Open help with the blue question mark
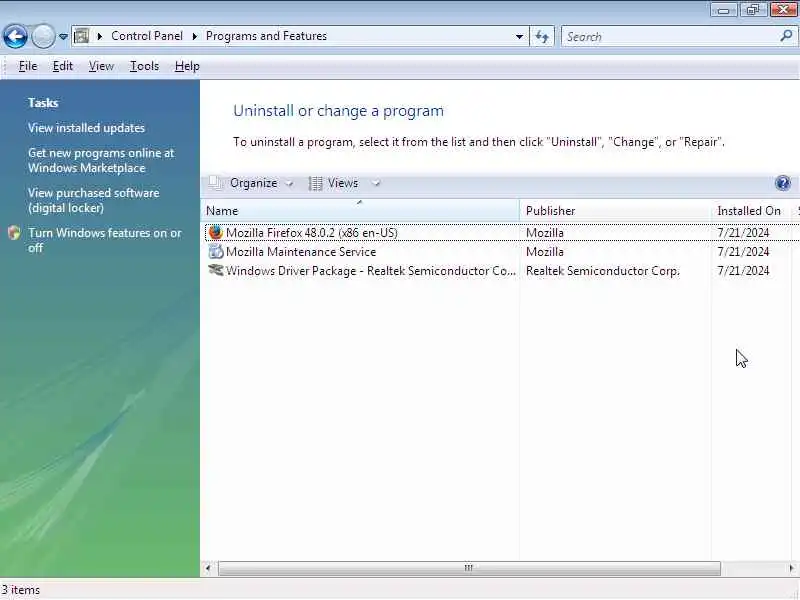 (783, 183)
